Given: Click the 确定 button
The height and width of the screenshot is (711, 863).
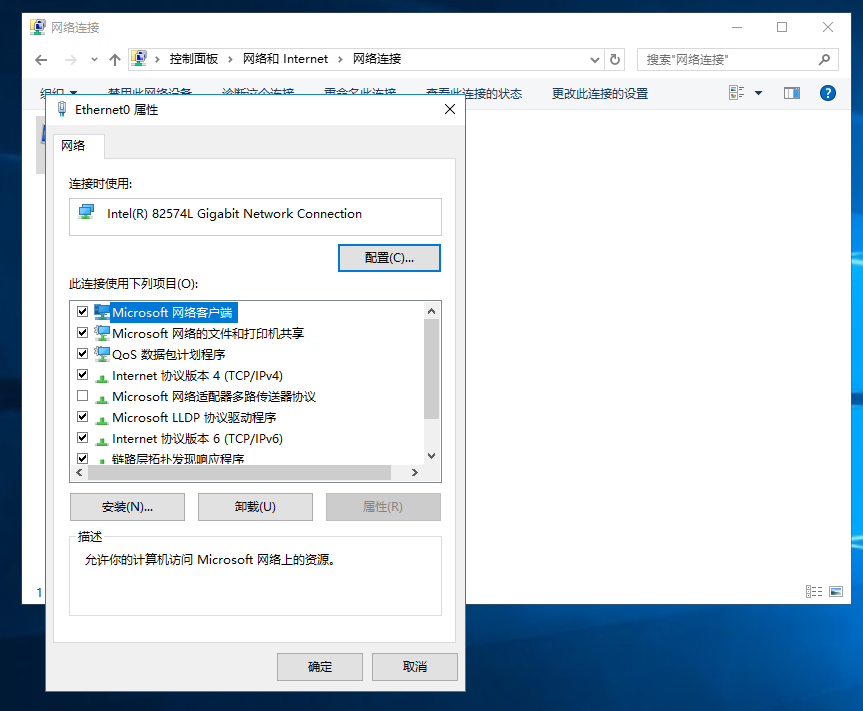Looking at the screenshot, I should tap(320, 667).
